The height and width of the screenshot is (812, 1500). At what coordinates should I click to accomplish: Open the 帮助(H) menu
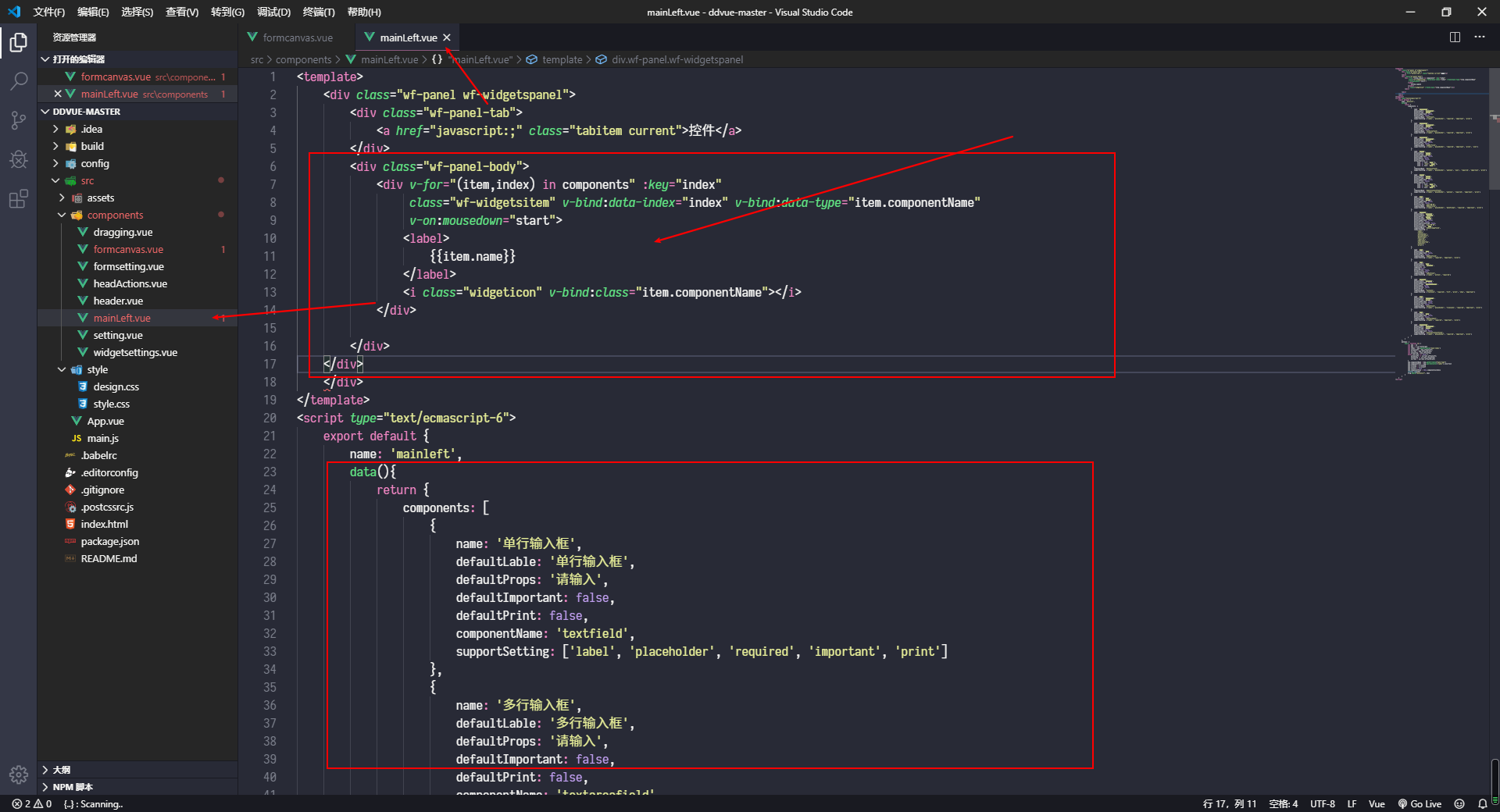(x=364, y=12)
